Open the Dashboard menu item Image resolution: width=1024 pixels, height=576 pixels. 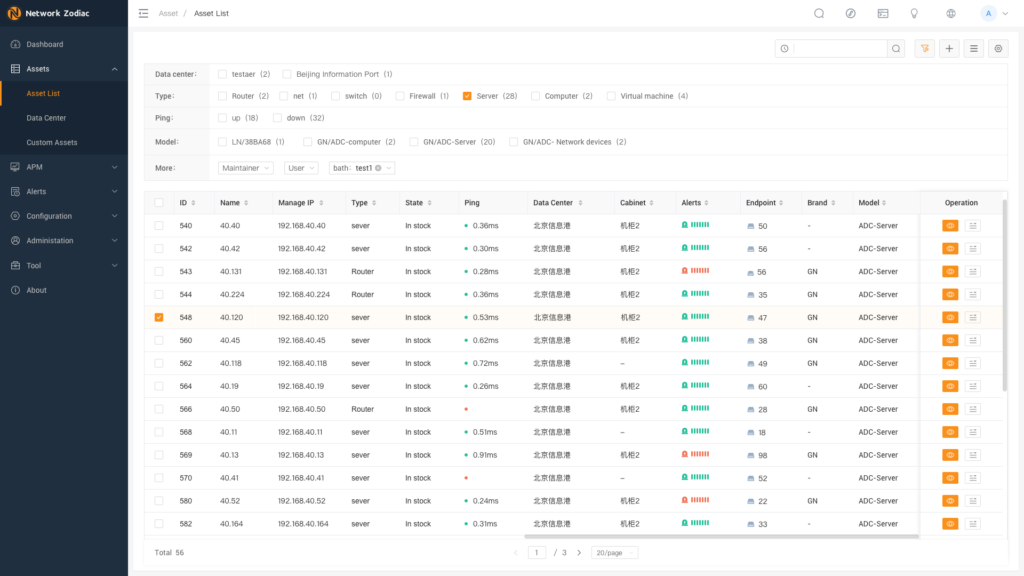pos(63,44)
